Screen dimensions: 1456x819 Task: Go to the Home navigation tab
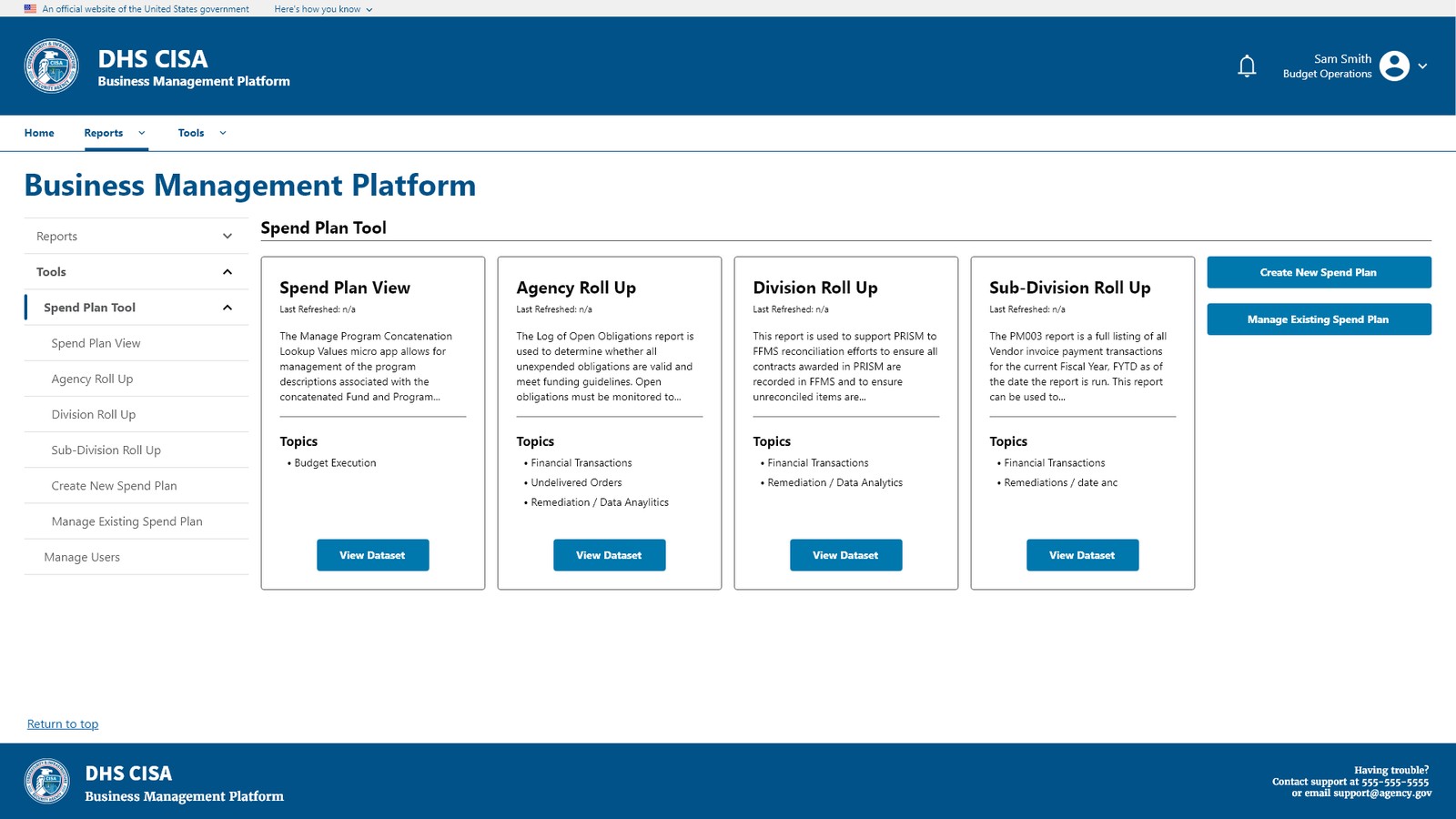point(39,133)
